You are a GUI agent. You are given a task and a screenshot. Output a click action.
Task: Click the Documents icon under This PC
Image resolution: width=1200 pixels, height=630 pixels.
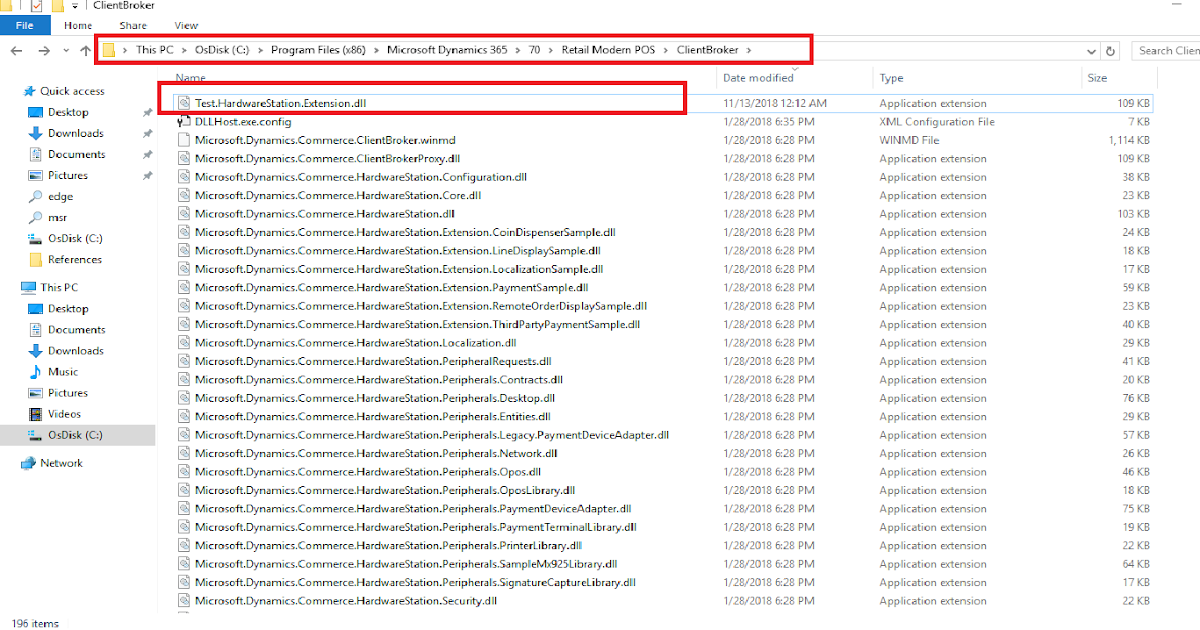(x=35, y=329)
